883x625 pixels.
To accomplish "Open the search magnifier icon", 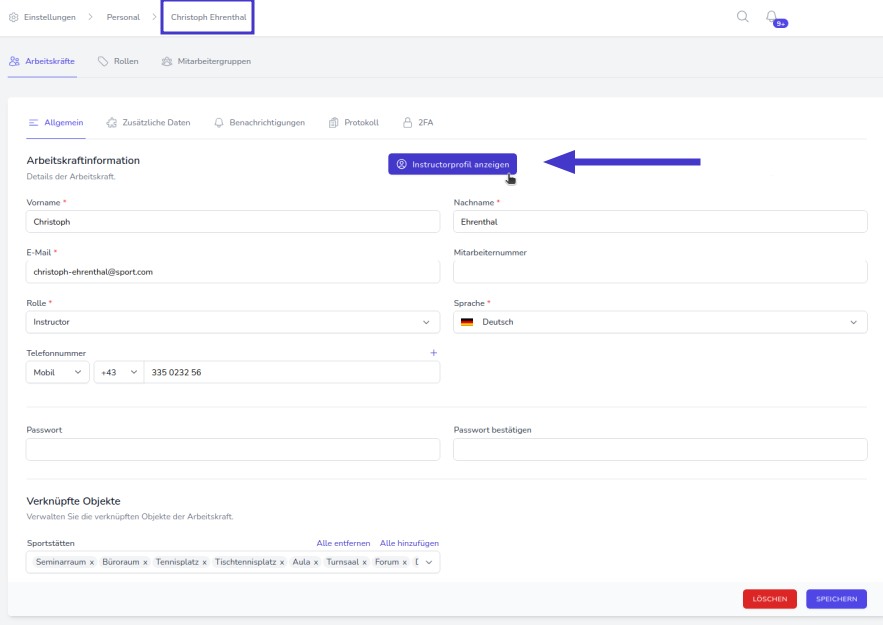I will coord(743,16).
